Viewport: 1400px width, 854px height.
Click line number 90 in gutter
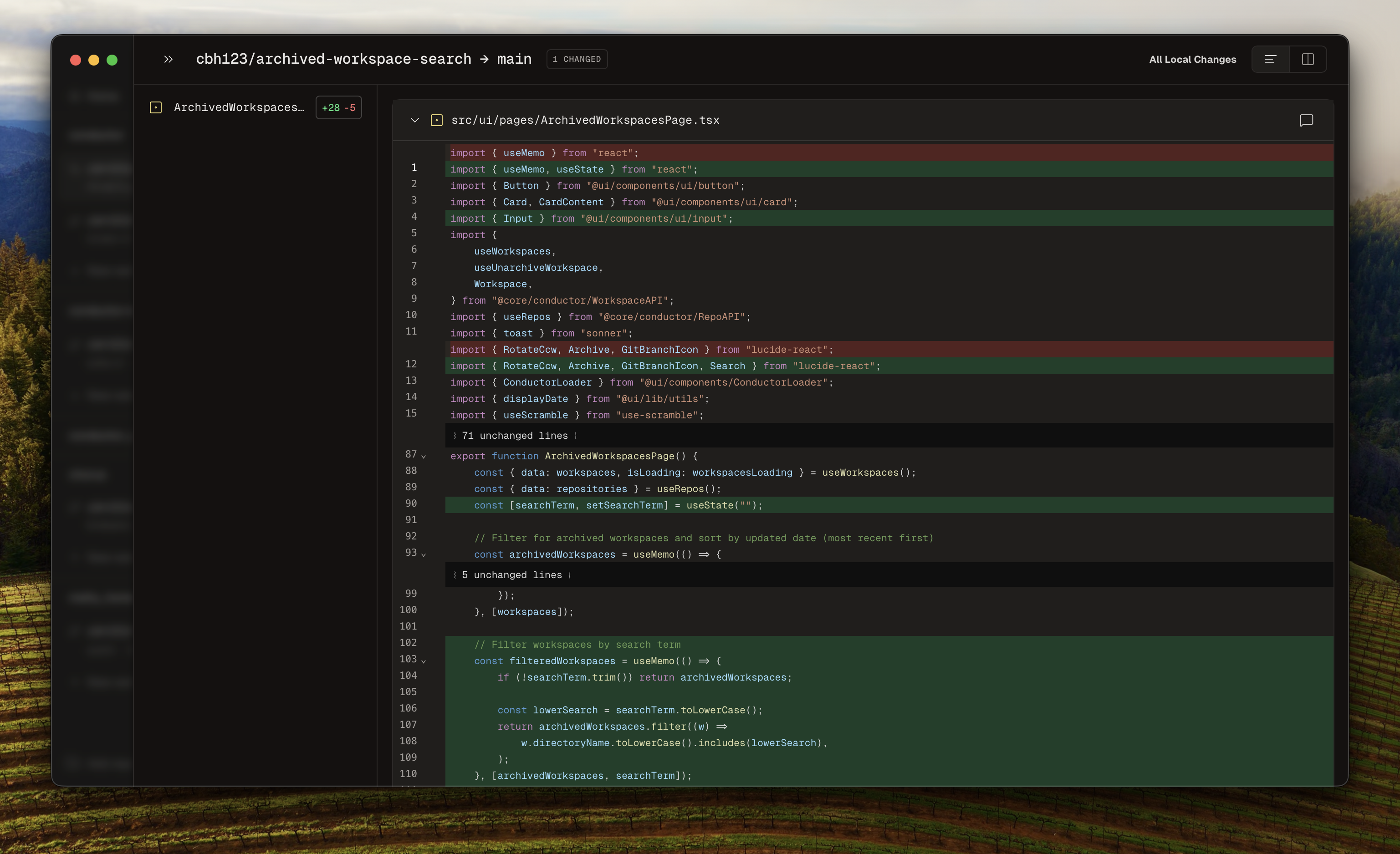pos(411,503)
